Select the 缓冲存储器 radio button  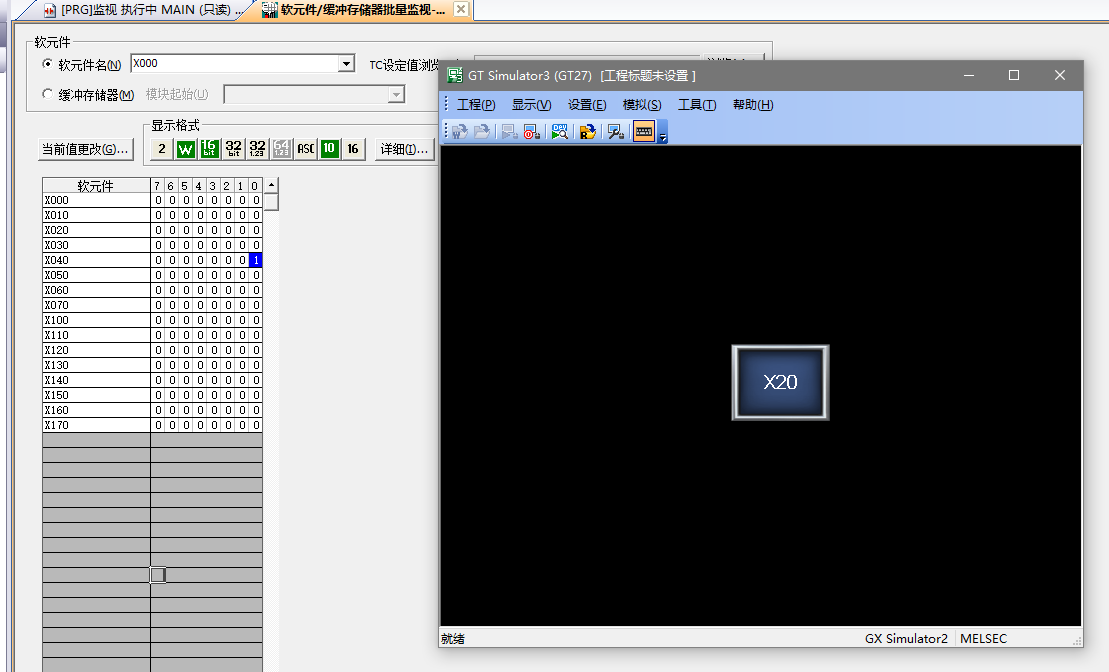coord(48,95)
